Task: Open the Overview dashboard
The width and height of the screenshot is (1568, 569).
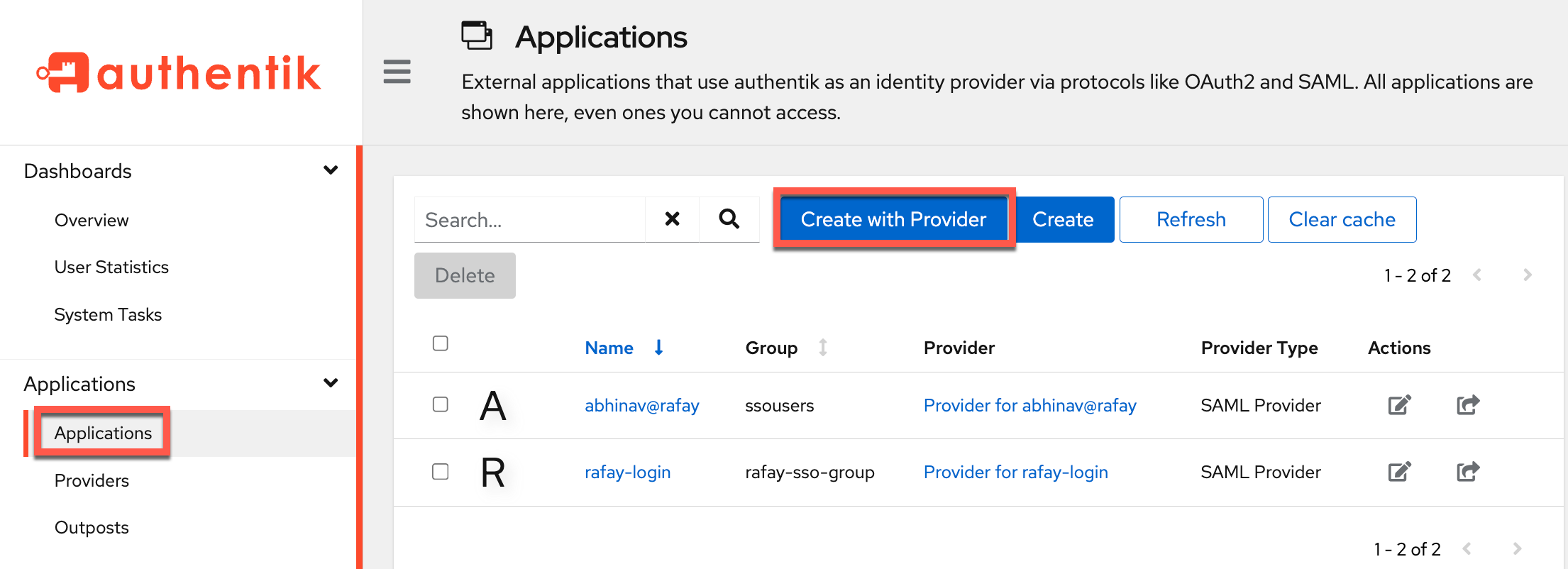Action: click(92, 220)
